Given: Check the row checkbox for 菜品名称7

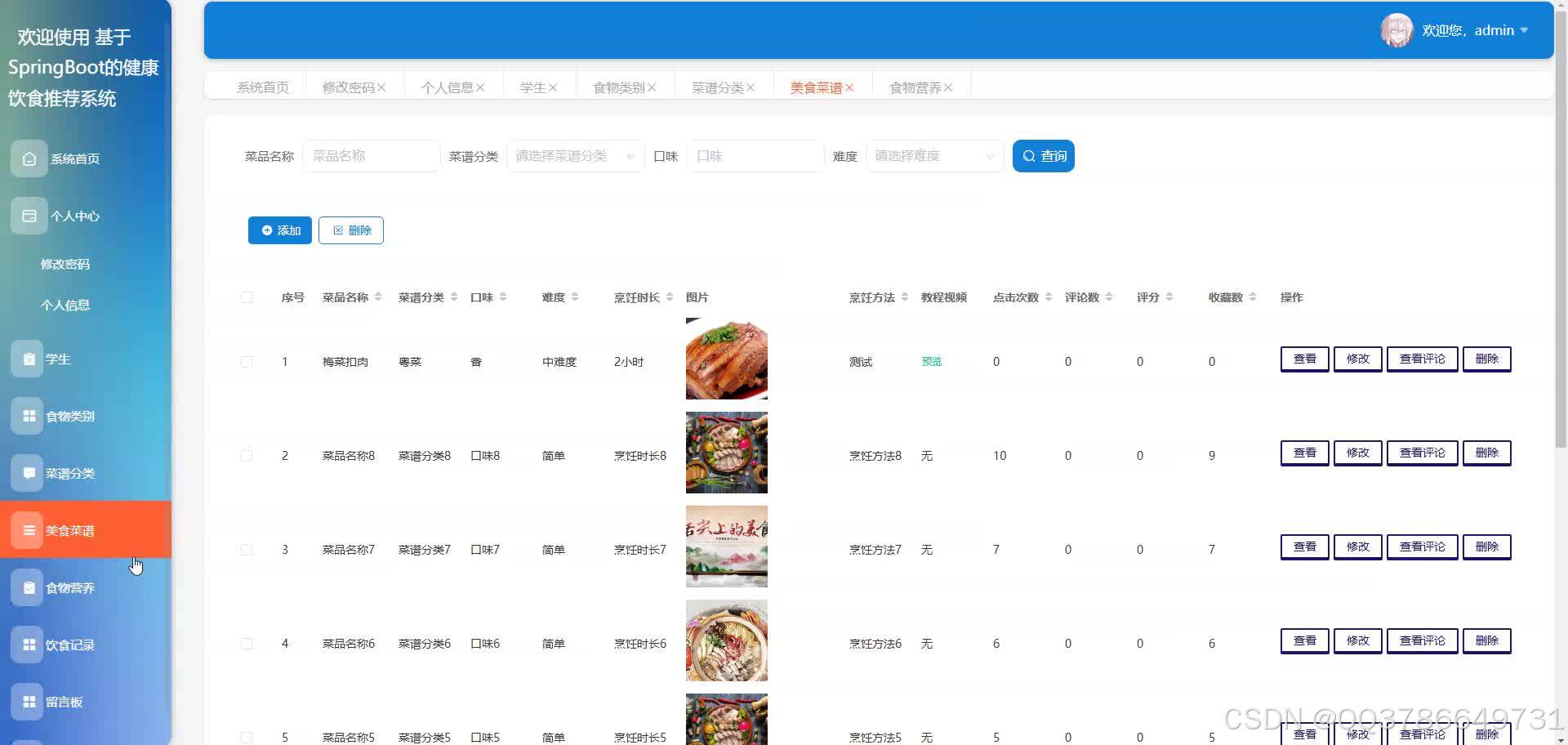Looking at the screenshot, I should [x=247, y=550].
